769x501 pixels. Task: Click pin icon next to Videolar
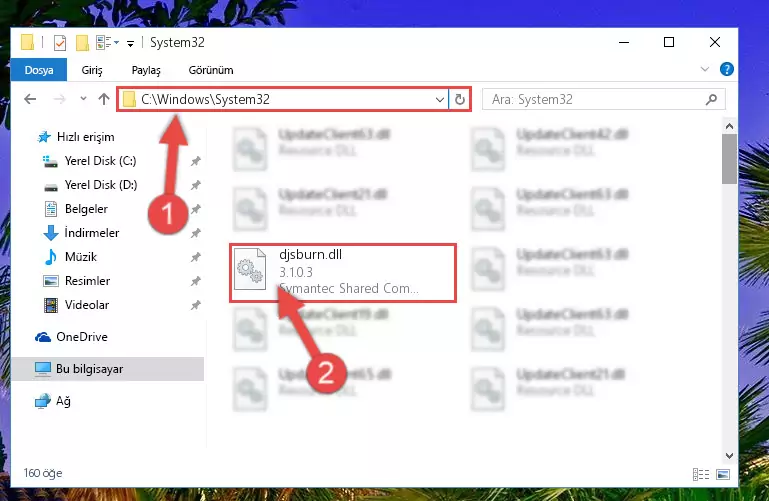coord(196,305)
